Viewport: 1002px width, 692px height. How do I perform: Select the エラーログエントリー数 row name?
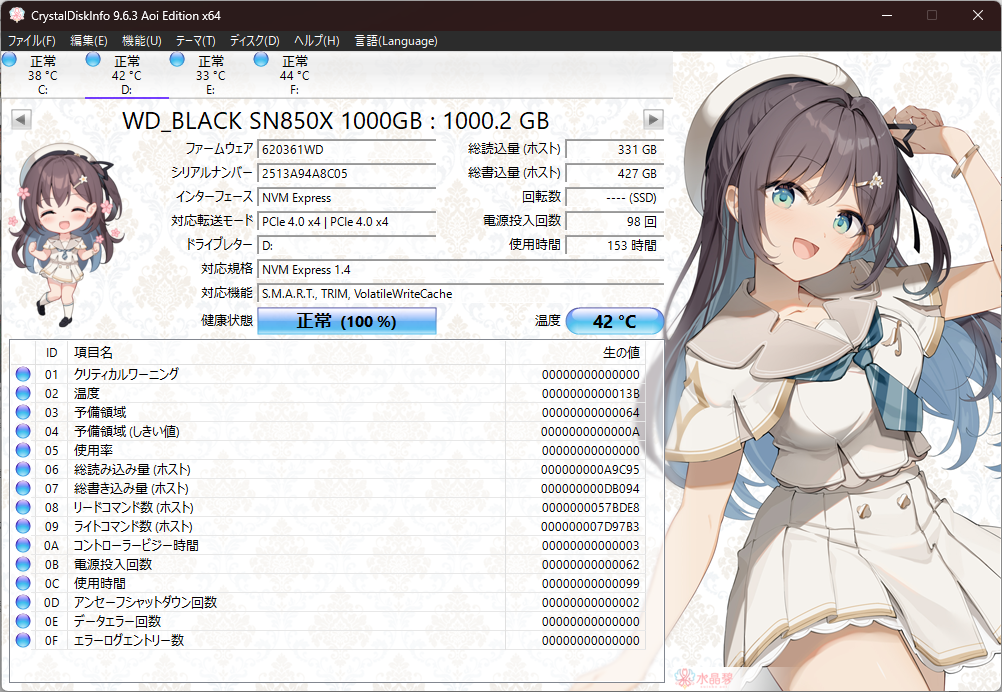click(129, 640)
